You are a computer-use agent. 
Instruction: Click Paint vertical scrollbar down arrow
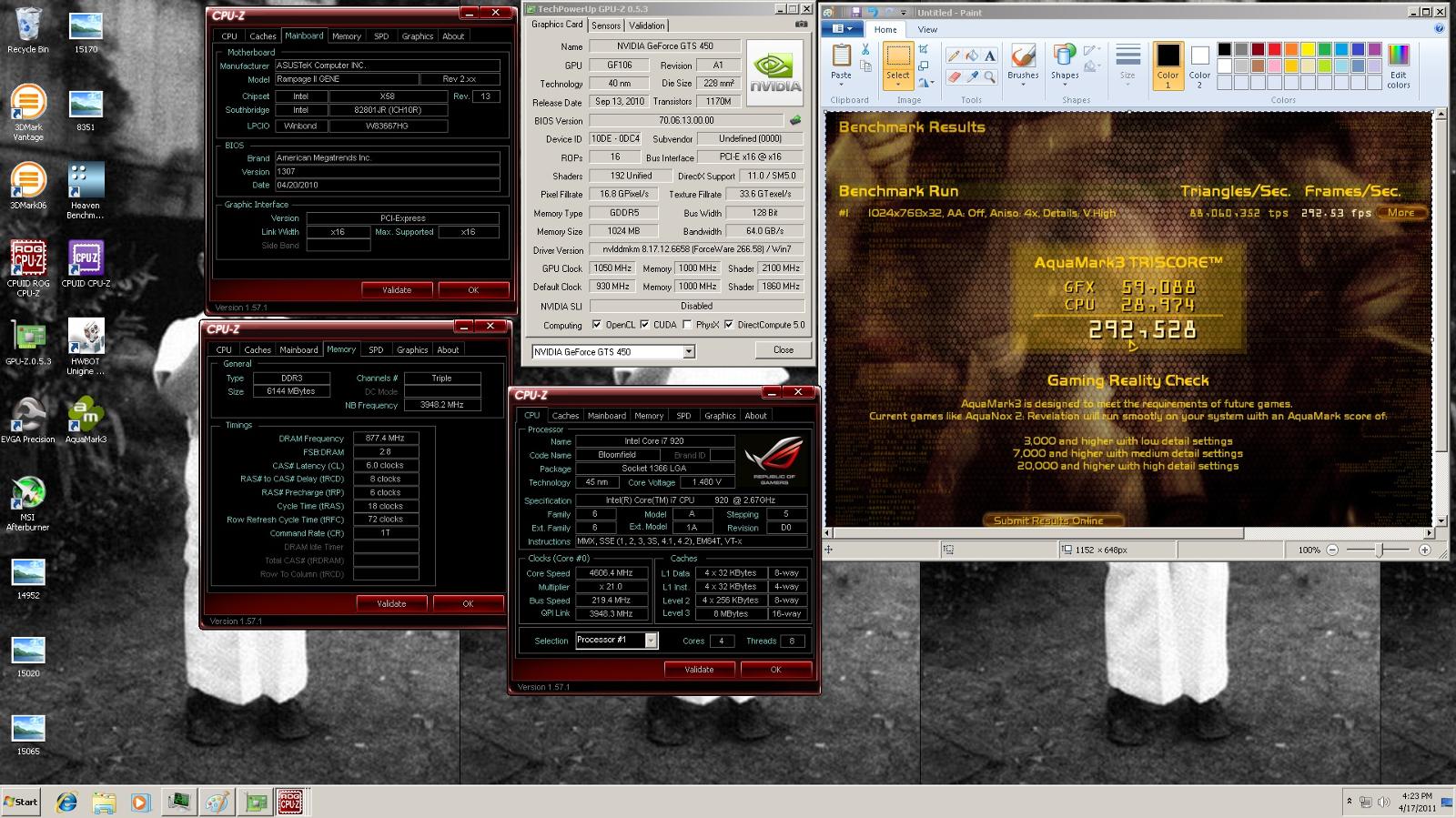[1441, 521]
